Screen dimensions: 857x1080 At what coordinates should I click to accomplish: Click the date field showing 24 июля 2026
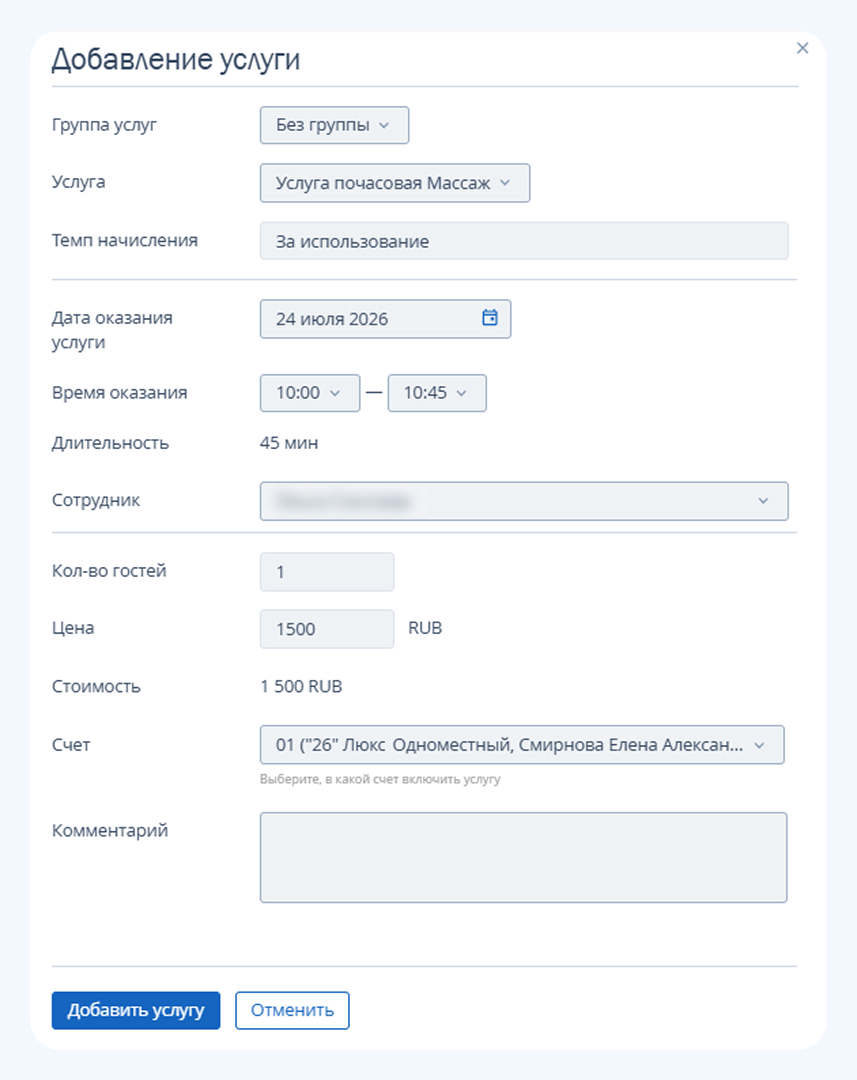tap(385, 319)
